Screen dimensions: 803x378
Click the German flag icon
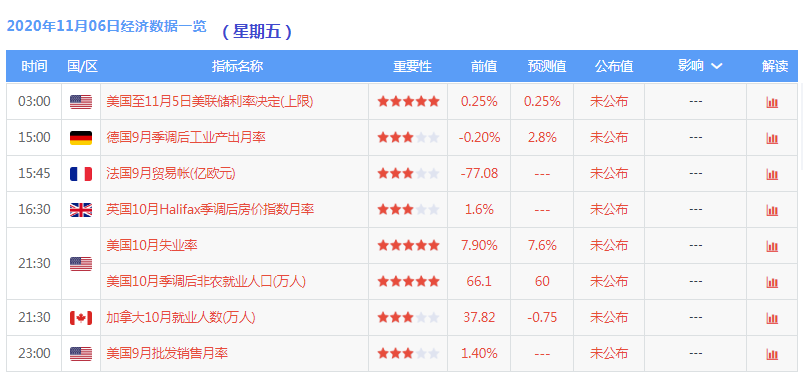point(81,138)
